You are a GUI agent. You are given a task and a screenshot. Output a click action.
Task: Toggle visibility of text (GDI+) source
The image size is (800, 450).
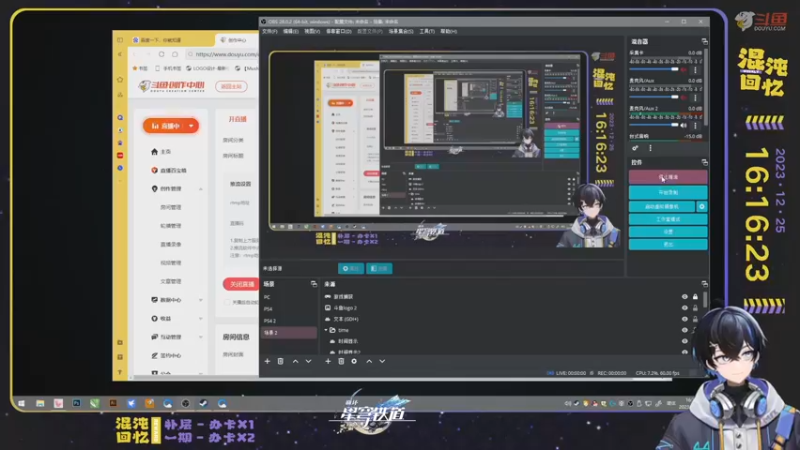[x=685, y=319]
